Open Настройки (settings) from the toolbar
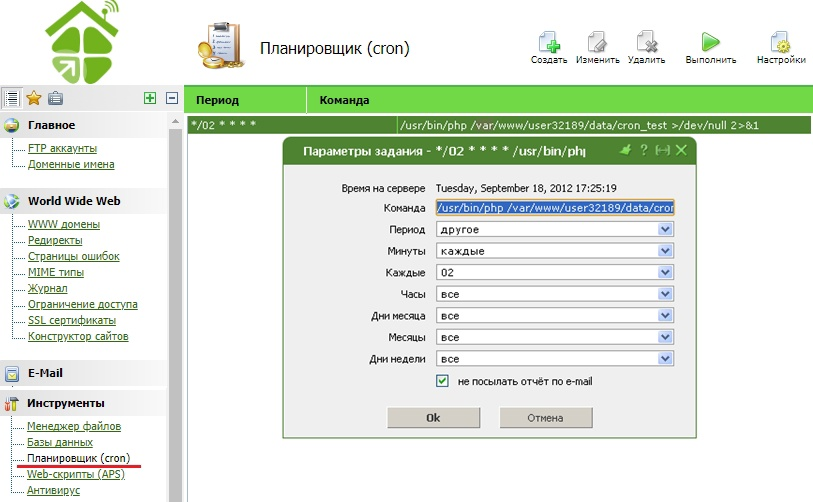Image resolution: width=813 pixels, height=502 pixels. [x=781, y=43]
